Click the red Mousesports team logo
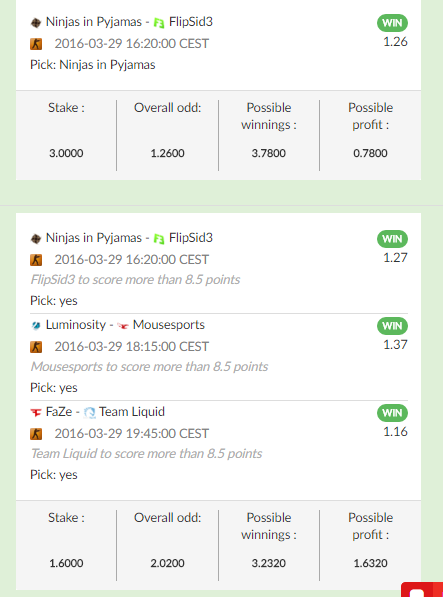The width and height of the screenshot is (443, 597). [x=123, y=326]
